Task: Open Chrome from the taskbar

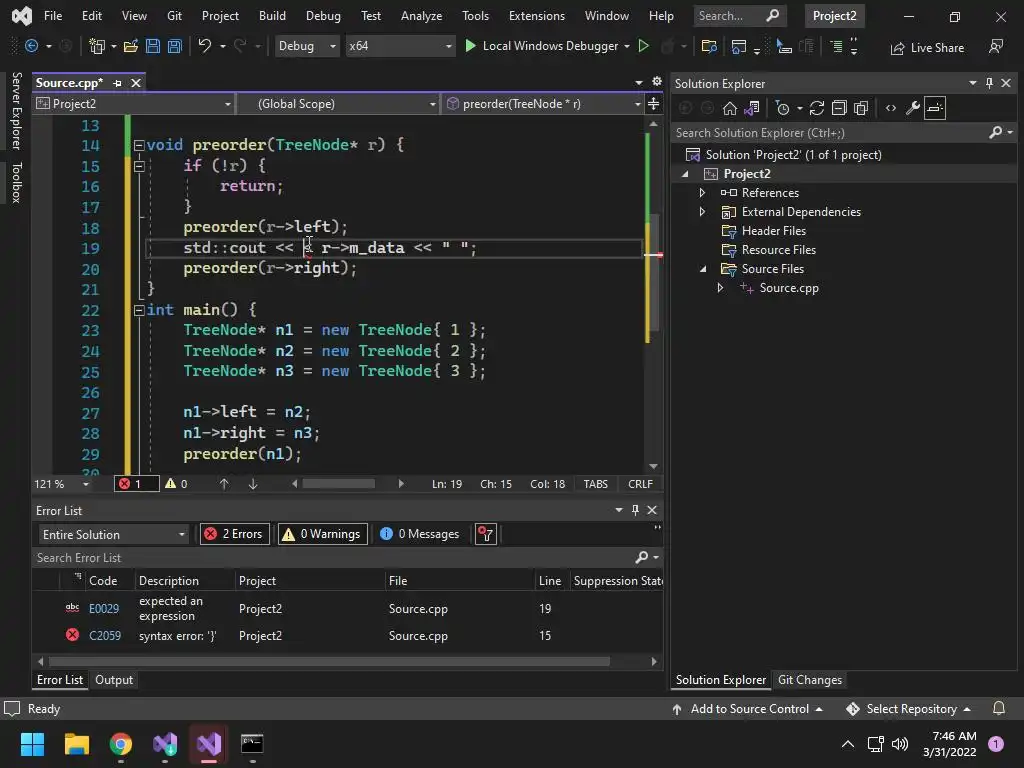Action: click(121, 743)
